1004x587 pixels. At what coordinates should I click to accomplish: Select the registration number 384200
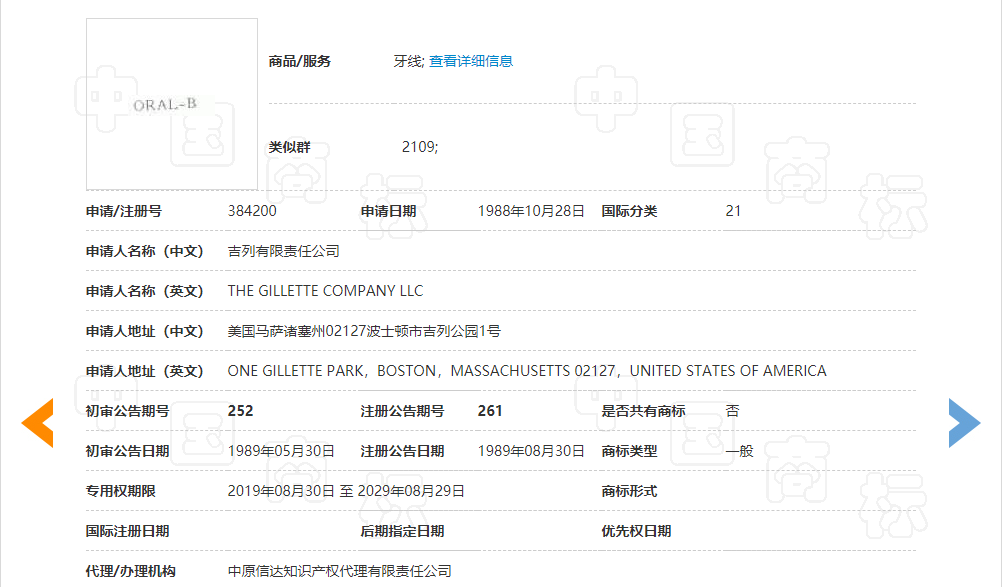point(252,211)
